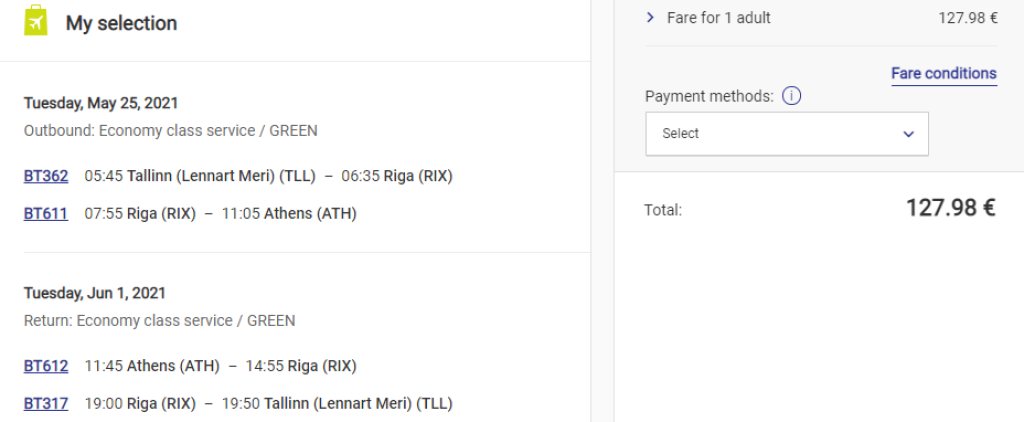Click the 05:45 Tallinn to Riga route
The image size is (1024, 422).
point(268,176)
